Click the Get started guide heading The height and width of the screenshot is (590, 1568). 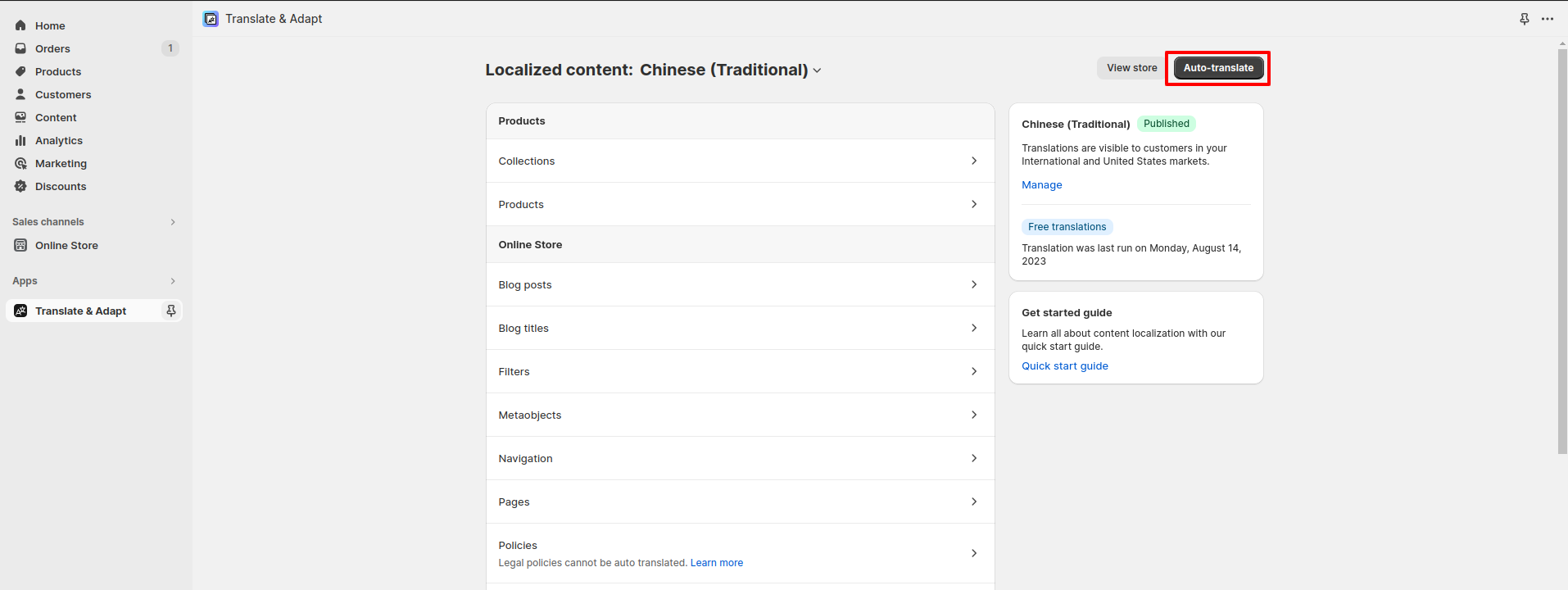pyautogui.click(x=1067, y=313)
